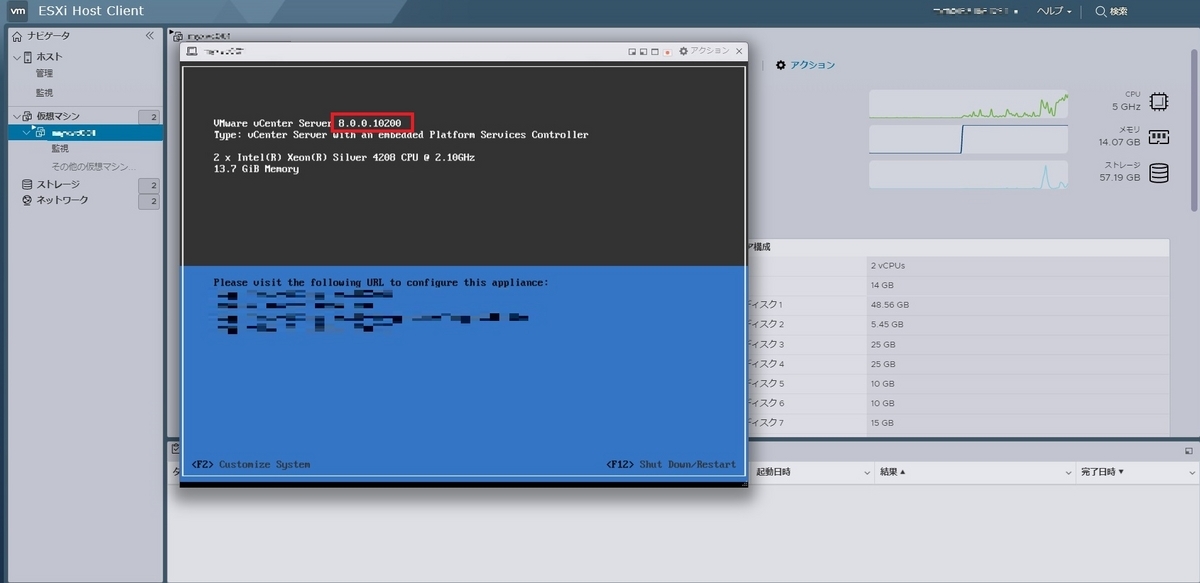Click the storage cylinder icon
Image resolution: width=1200 pixels, height=583 pixels.
click(1158, 173)
